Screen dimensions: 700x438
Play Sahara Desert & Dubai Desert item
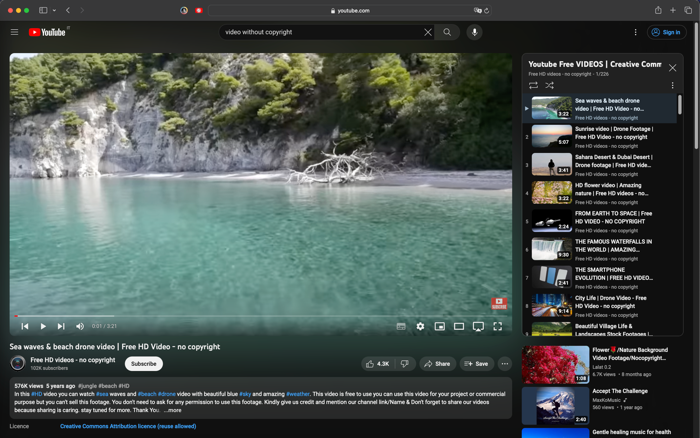point(600,165)
